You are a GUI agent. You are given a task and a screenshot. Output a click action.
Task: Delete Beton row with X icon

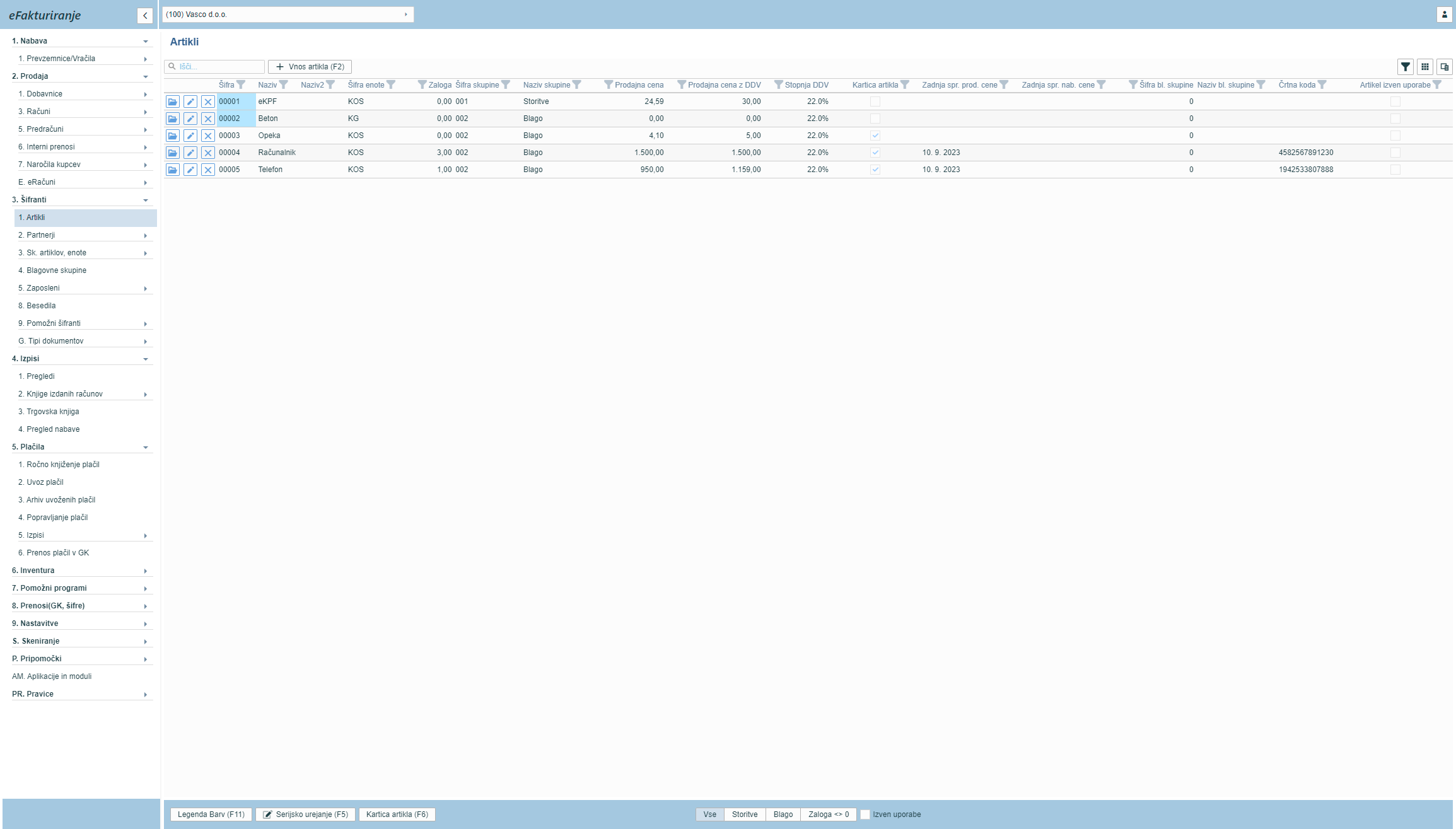(207, 119)
